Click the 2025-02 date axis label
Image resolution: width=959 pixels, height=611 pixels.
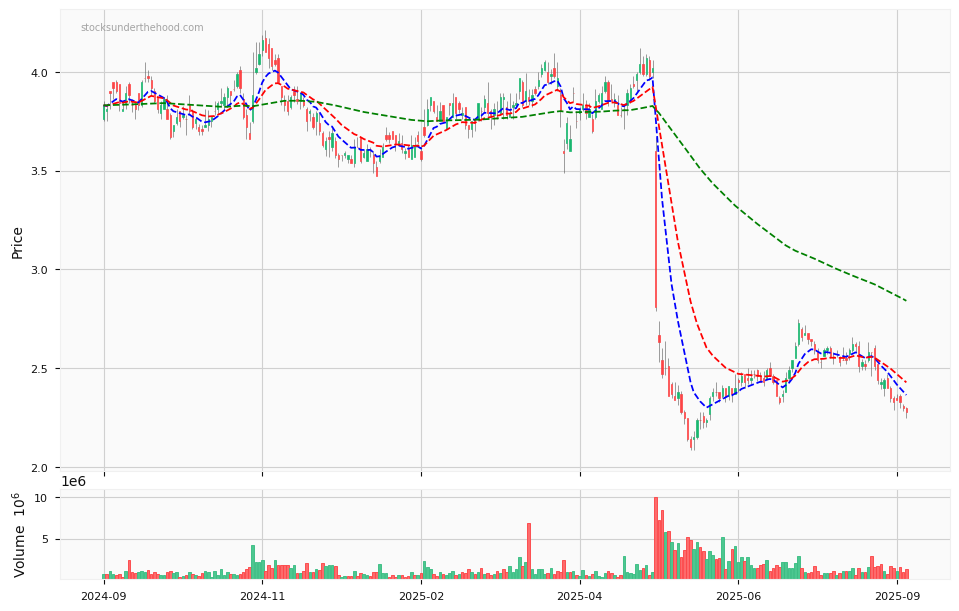click(x=421, y=596)
